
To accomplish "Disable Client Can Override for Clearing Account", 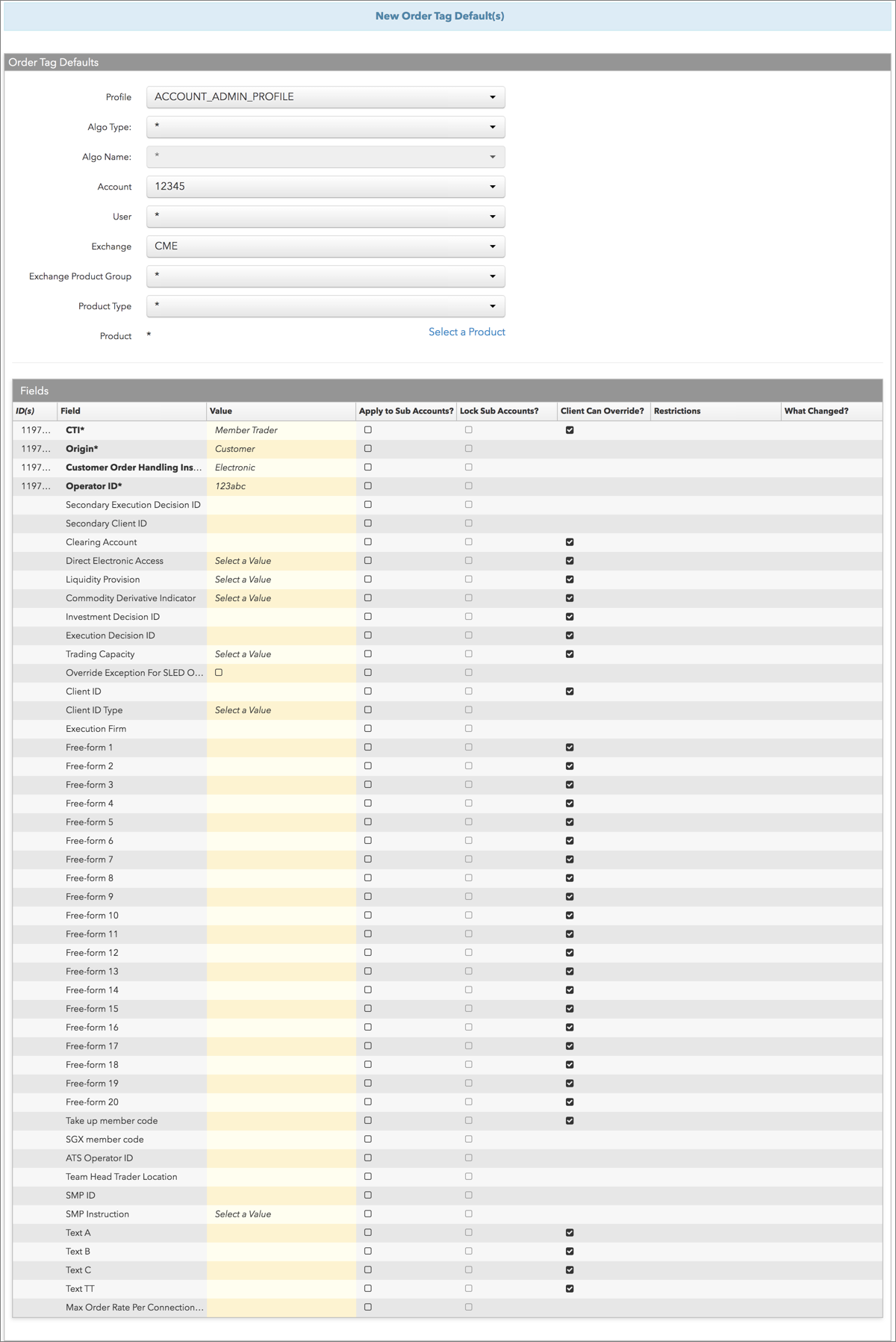I will [570, 542].
